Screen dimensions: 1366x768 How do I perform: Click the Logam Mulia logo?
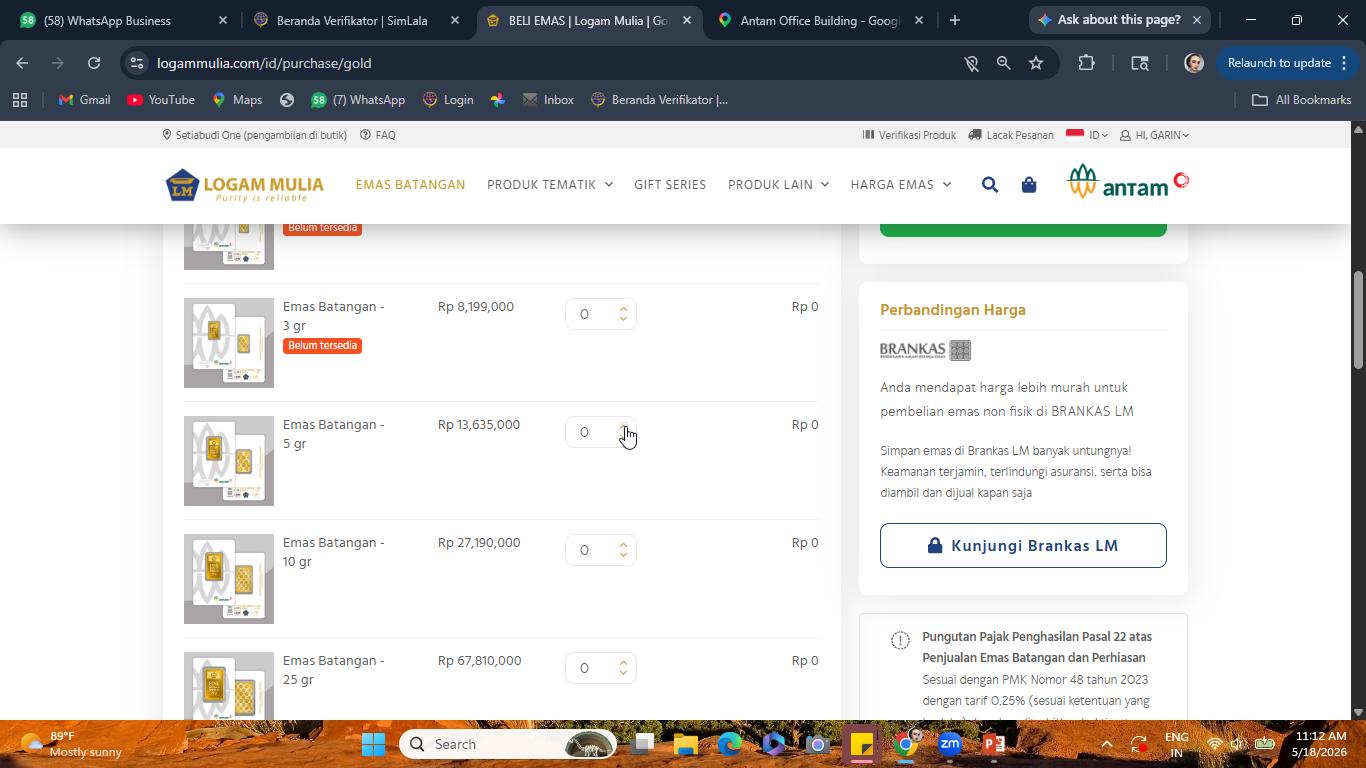[x=245, y=186]
